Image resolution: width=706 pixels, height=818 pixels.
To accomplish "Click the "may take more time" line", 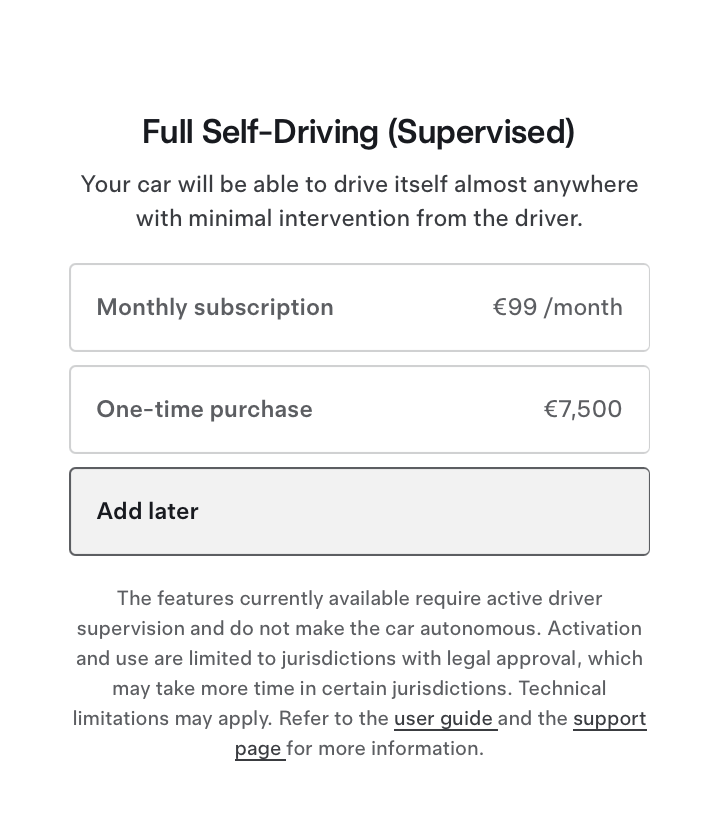I will click(x=359, y=689).
